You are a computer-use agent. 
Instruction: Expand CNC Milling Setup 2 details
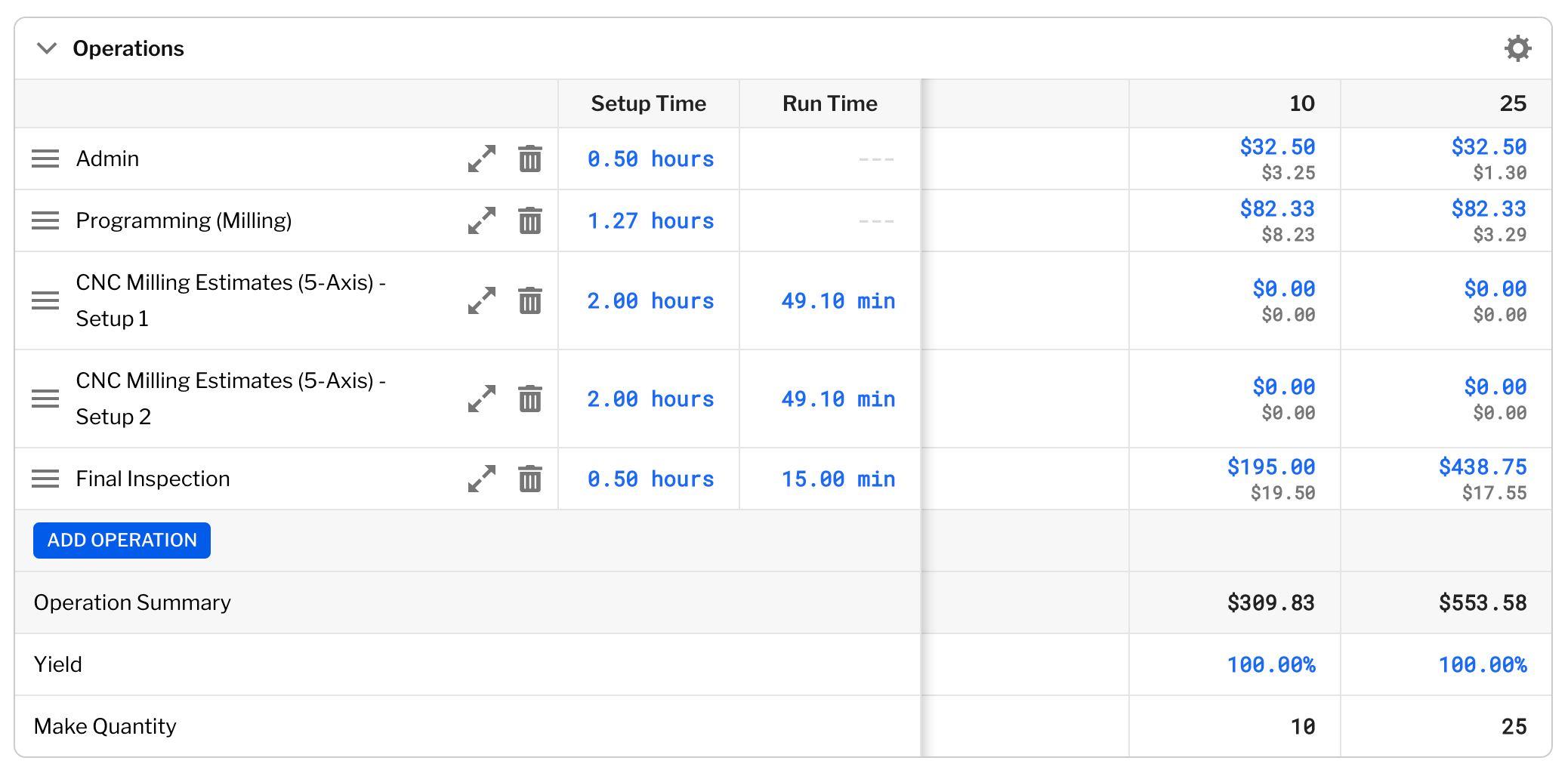click(x=480, y=399)
